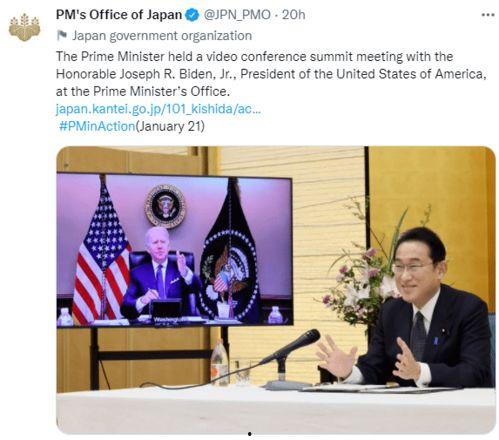Click the white tablecloth area of the photo
Viewport: 499px width, 440px height.
click(x=276, y=410)
